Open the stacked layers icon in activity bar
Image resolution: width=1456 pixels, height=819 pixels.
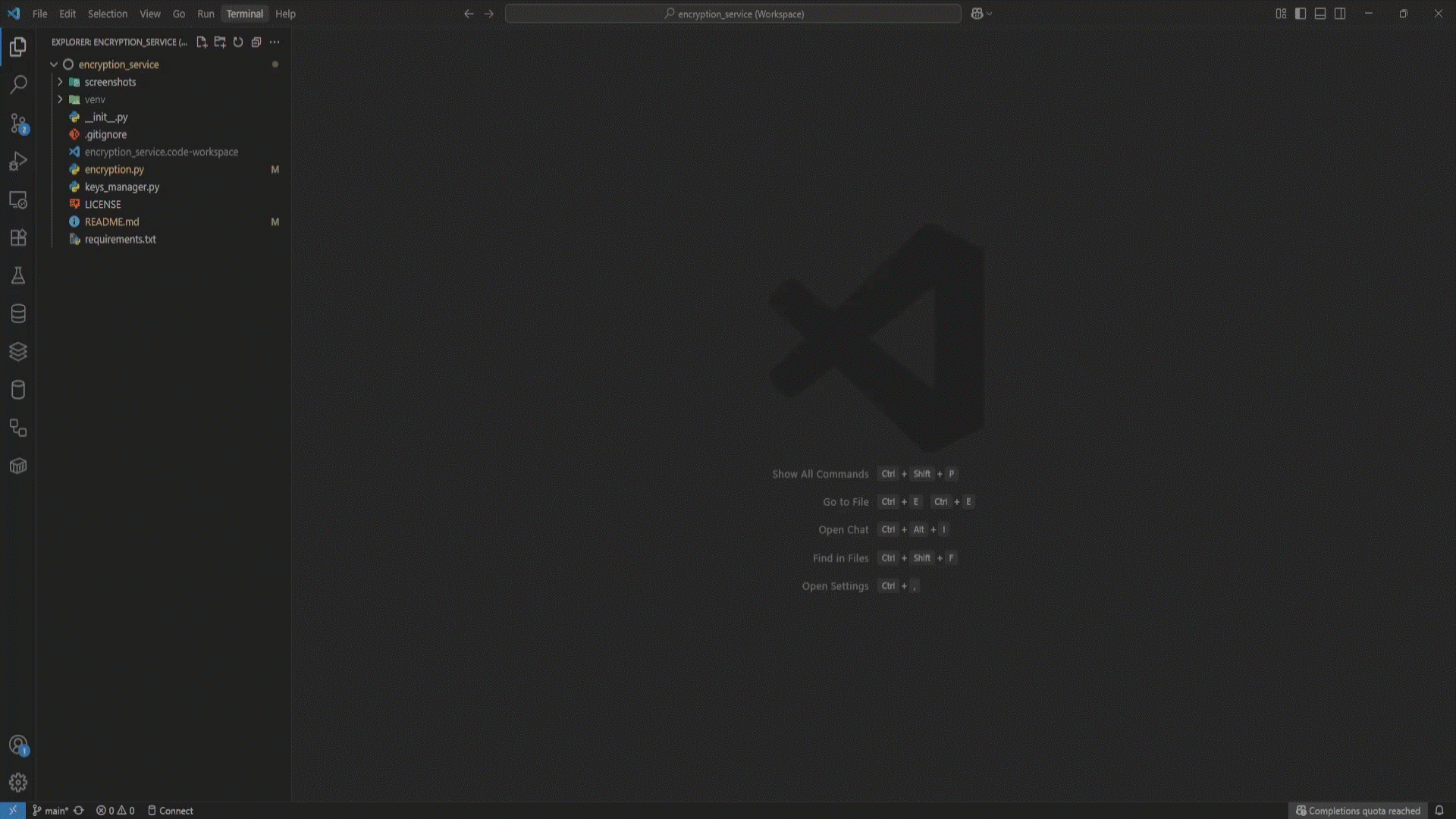click(18, 352)
